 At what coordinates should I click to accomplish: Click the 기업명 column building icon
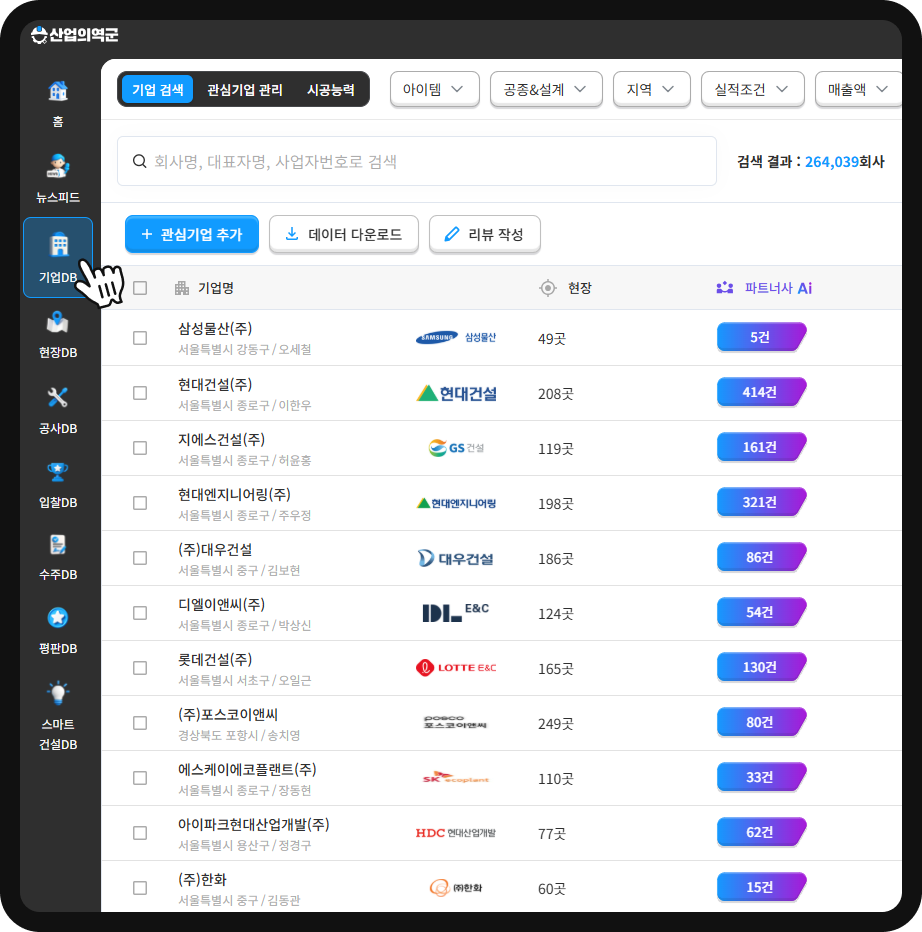click(182, 288)
